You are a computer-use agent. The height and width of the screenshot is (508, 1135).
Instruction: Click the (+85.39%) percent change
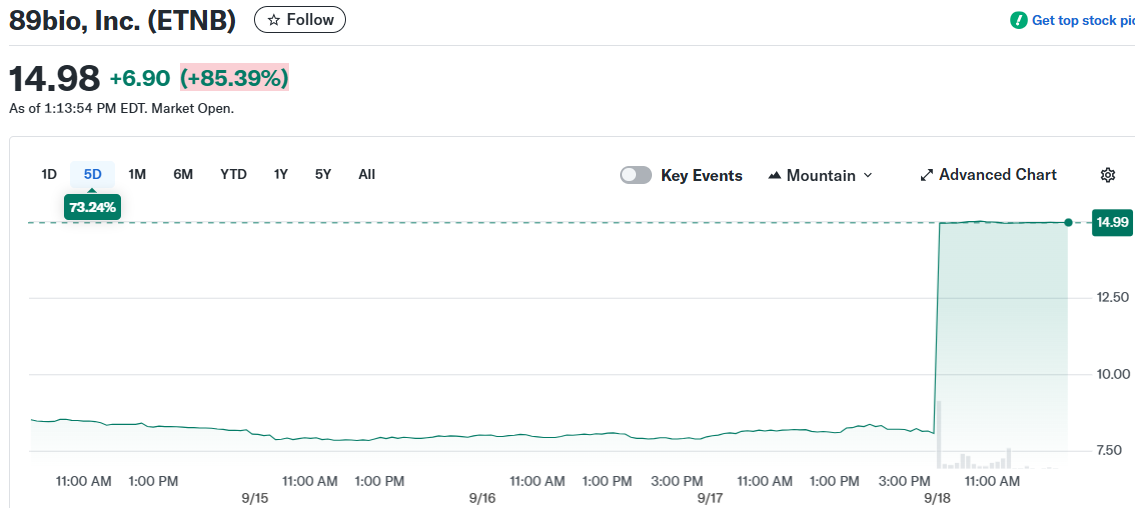coord(235,78)
